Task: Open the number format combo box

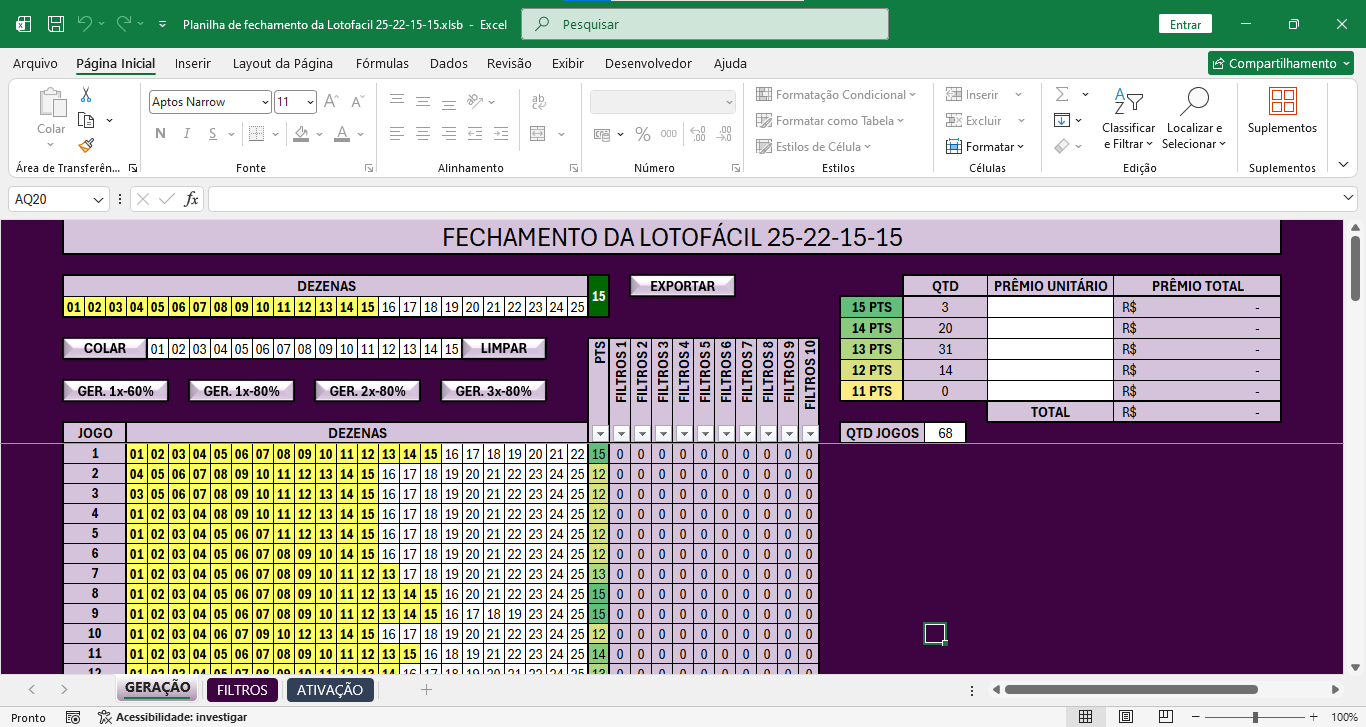Action: point(663,102)
